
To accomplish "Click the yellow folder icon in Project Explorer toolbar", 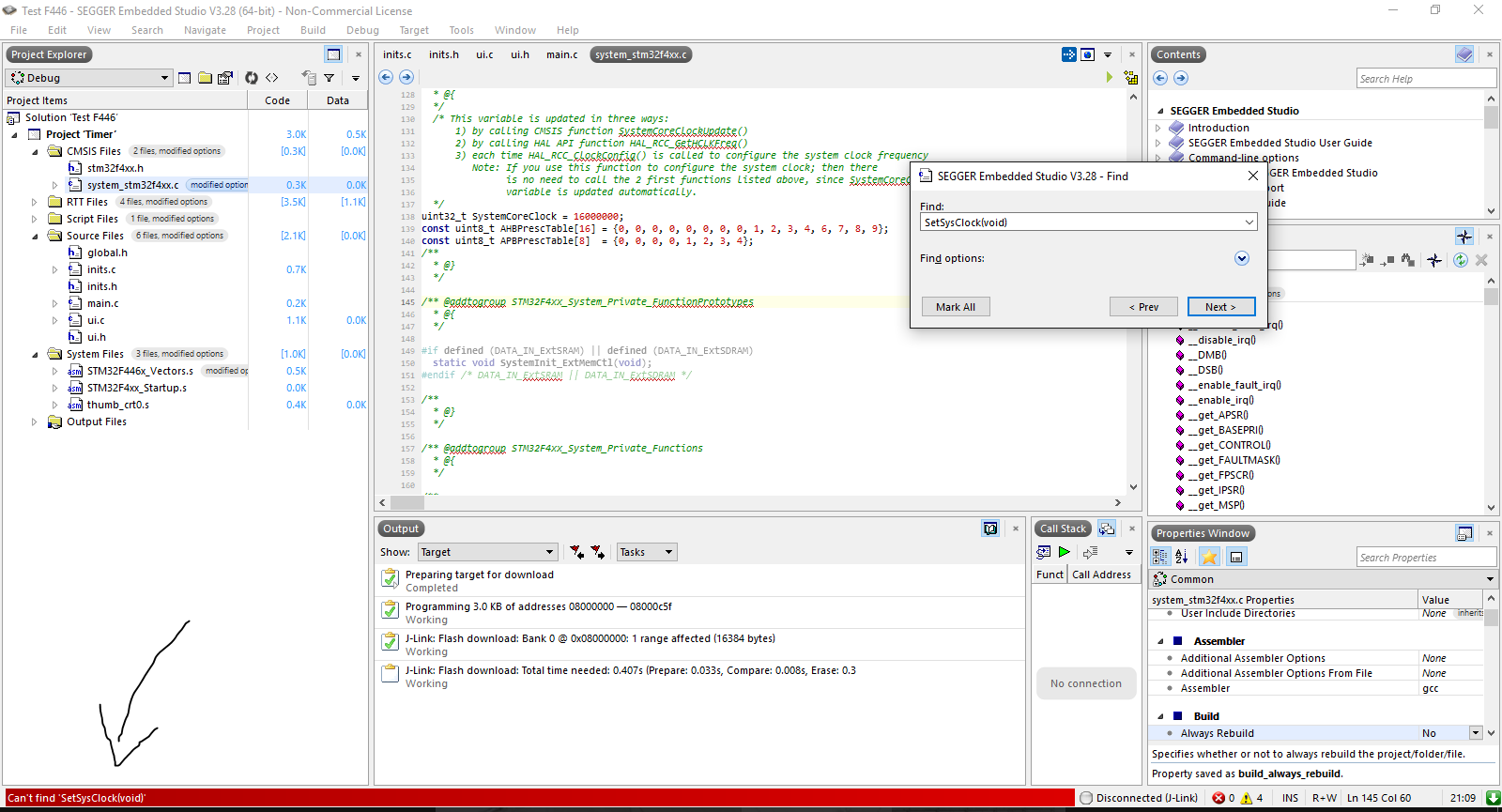I will pyautogui.click(x=205, y=78).
